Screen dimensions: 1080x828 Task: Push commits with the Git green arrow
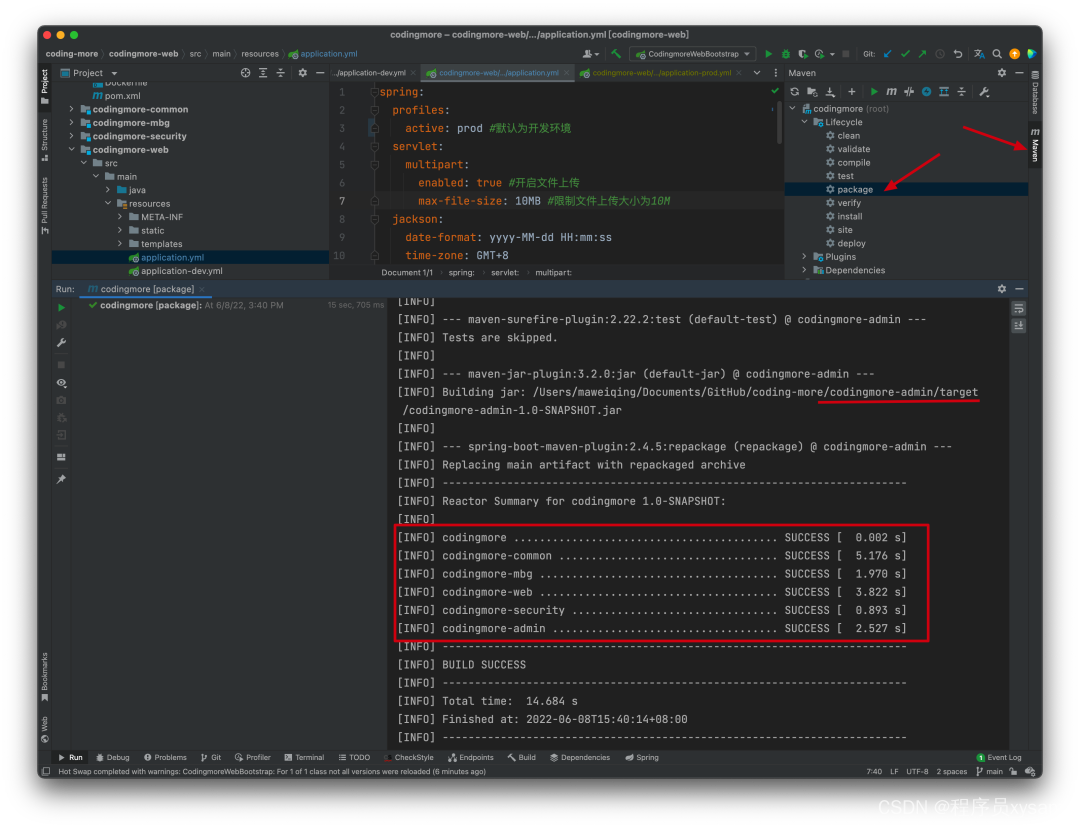coord(922,54)
